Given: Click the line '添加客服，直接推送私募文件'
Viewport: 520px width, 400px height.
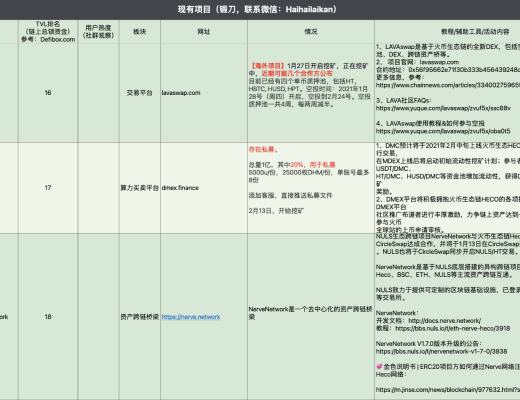Looking at the screenshot, I should [290, 195].
